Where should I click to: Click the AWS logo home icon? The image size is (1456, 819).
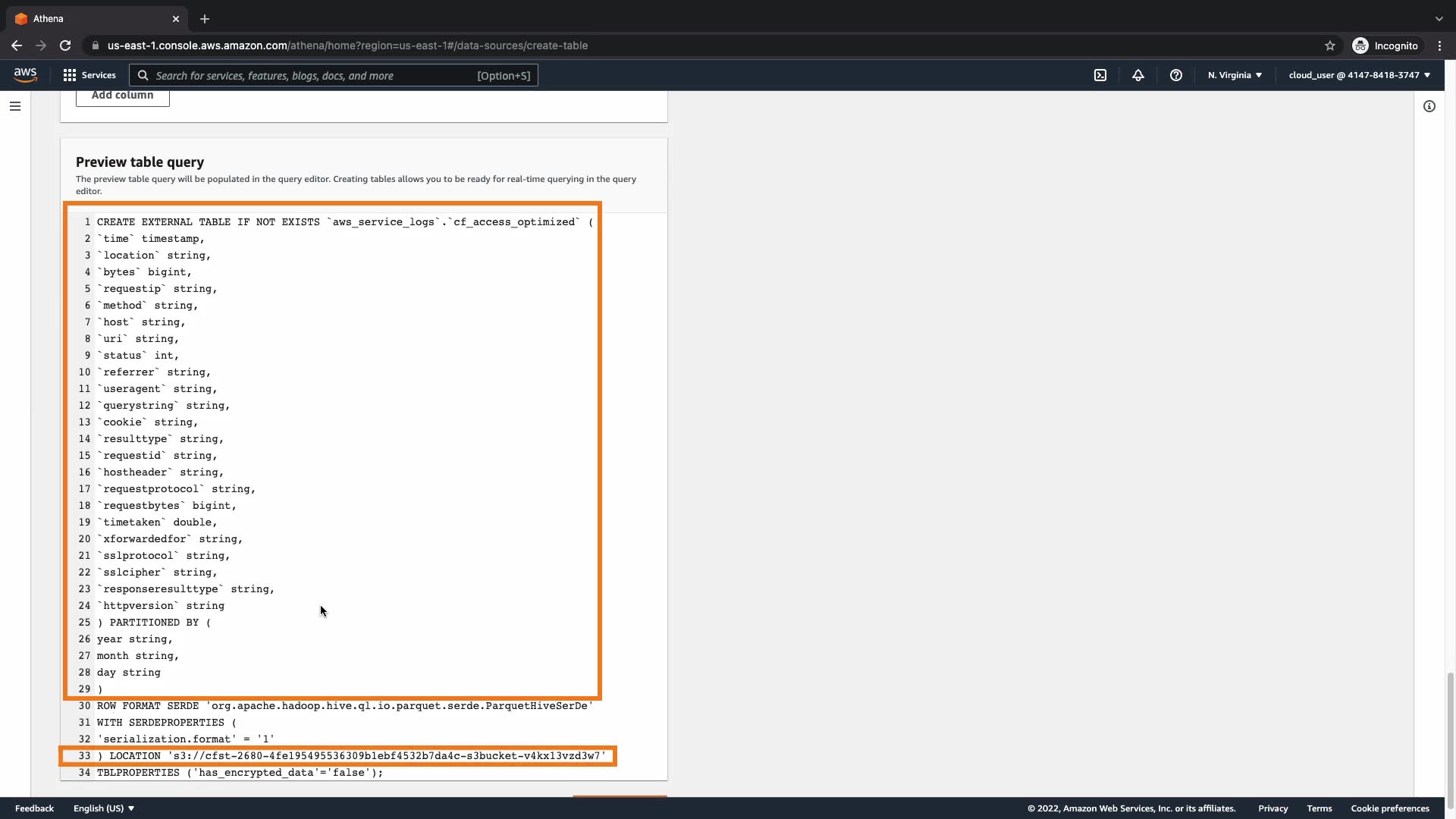pos(25,74)
